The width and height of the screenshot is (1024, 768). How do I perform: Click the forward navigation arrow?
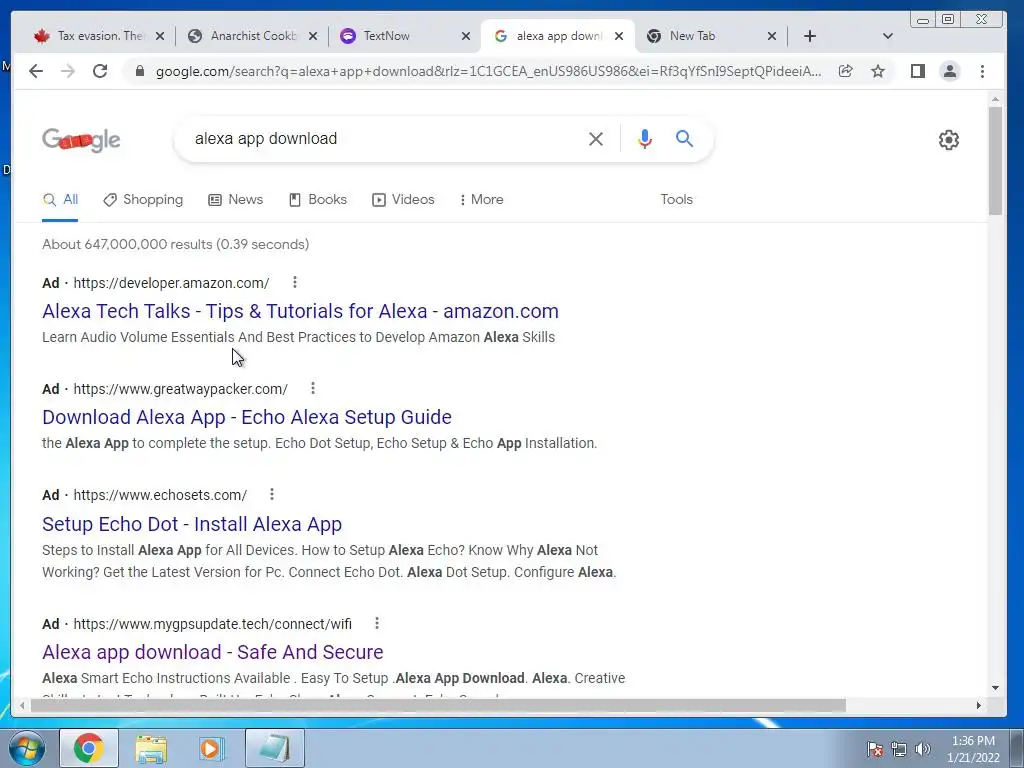[x=68, y=71]
